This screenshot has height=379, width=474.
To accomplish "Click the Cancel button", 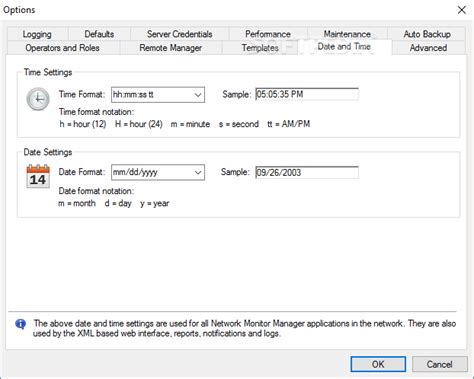I will pyautogui.click(x=439, y=364).
